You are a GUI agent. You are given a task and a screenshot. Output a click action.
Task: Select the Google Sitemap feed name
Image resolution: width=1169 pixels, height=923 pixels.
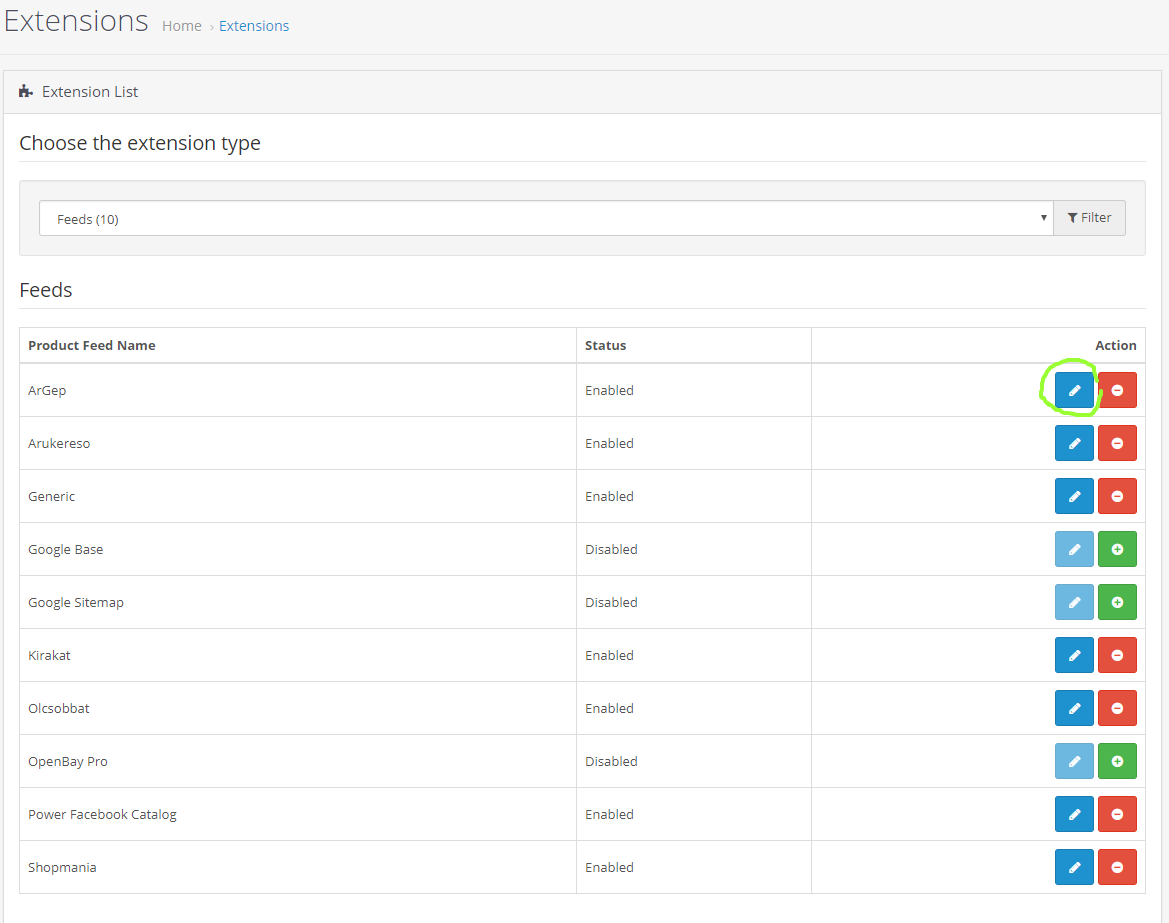pos(76,602)
